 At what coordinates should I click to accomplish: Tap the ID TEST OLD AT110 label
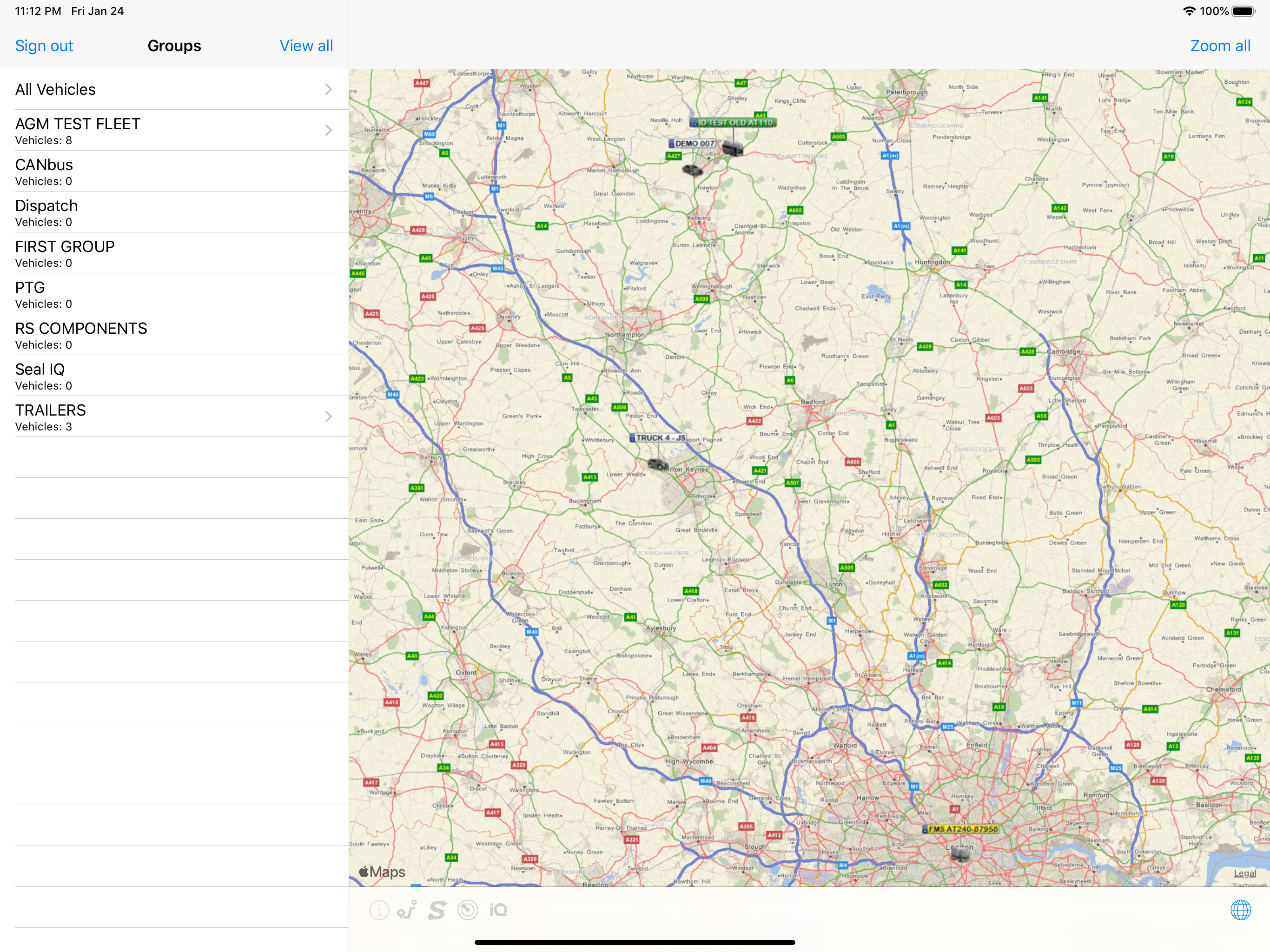733,122
